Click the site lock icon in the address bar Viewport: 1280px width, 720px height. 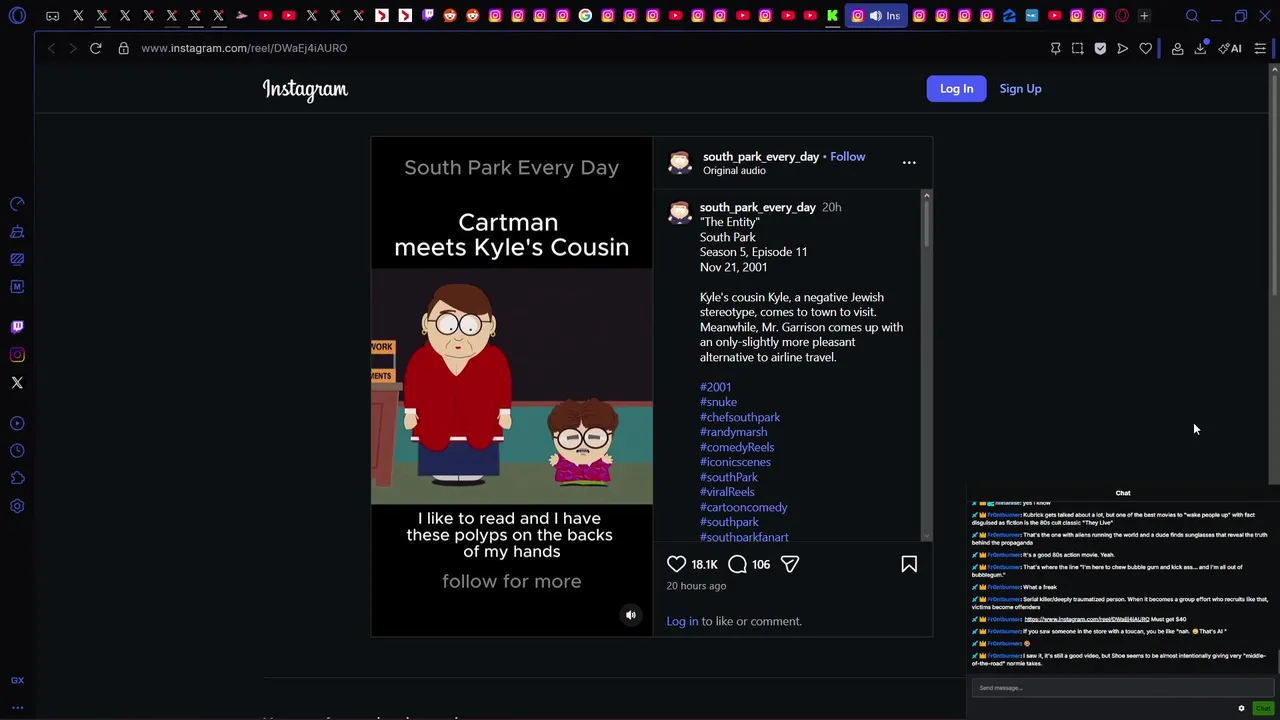pyautogui.click(x=124, y=48)
